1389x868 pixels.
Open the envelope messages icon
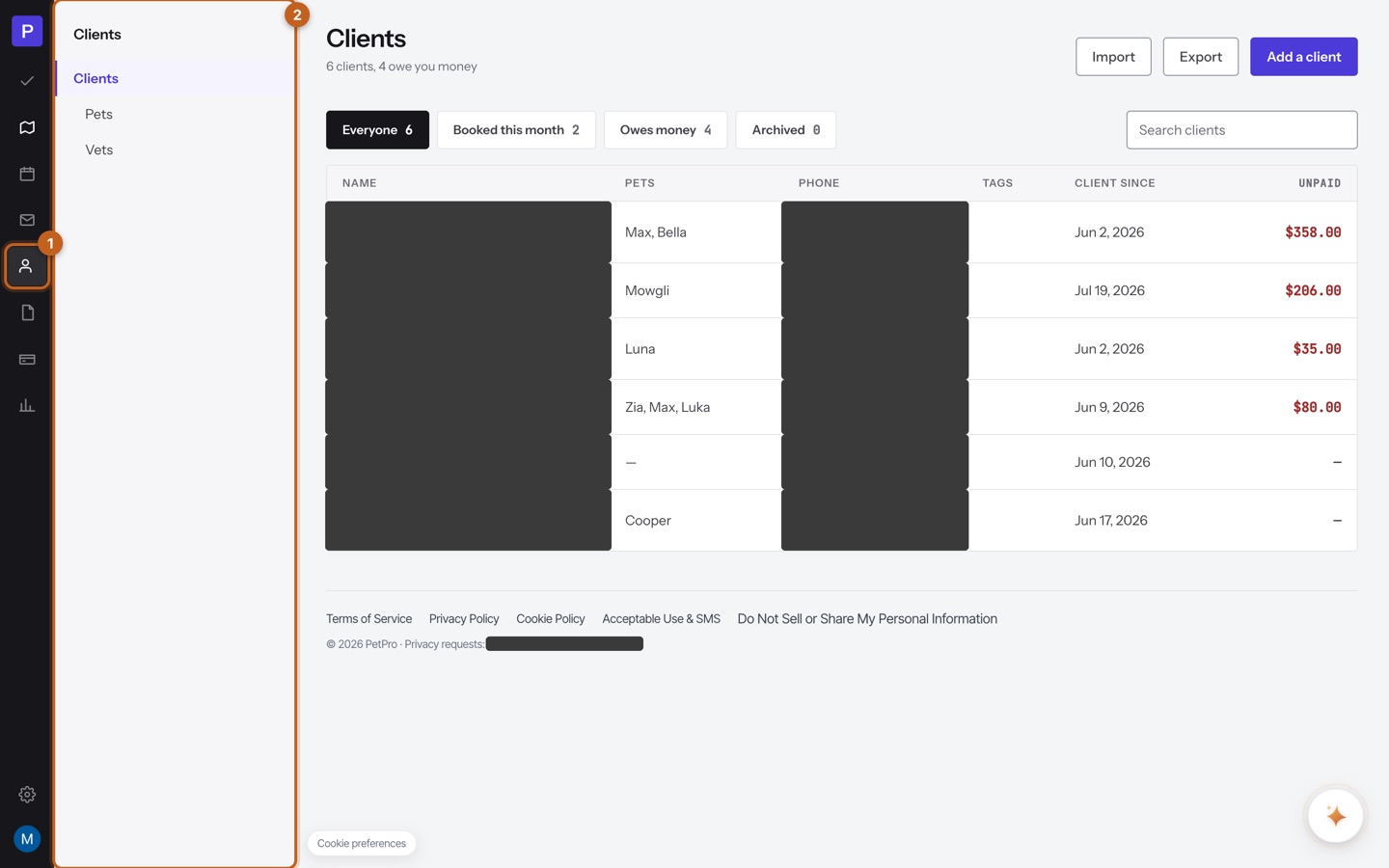pos(27,220)
